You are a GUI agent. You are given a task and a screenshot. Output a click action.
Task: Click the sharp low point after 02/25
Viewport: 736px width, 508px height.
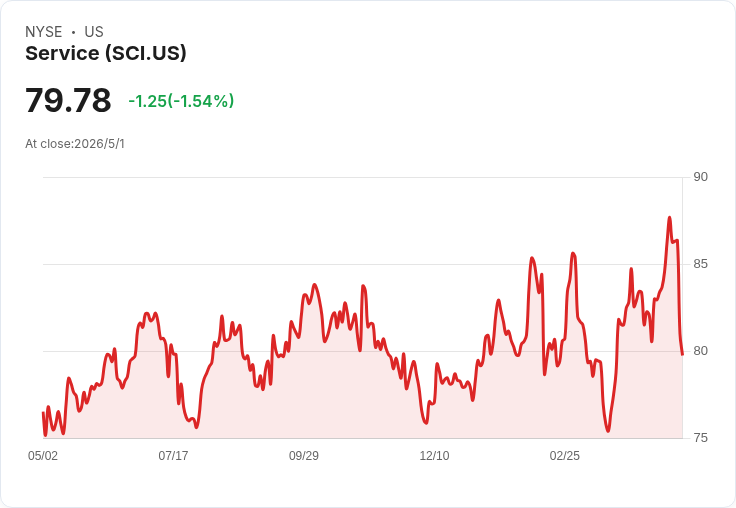608,431
